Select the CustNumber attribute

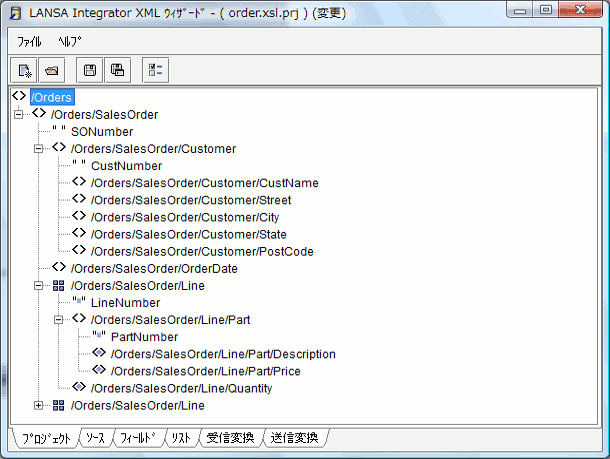tap(126, 166)
